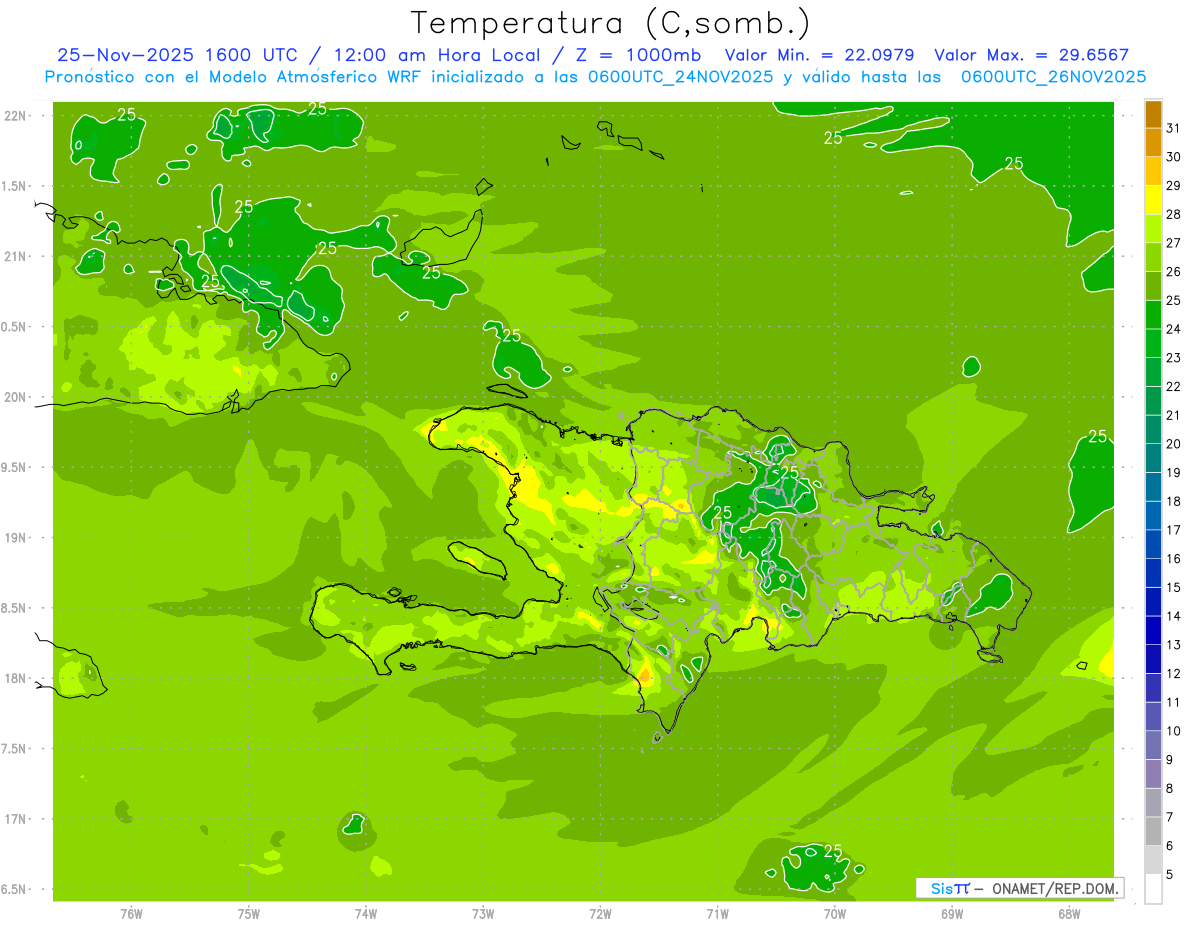The image size is (1200, 927).
Task: Click the "68W" longitude axis label
Action: [x=1069, y=914]
